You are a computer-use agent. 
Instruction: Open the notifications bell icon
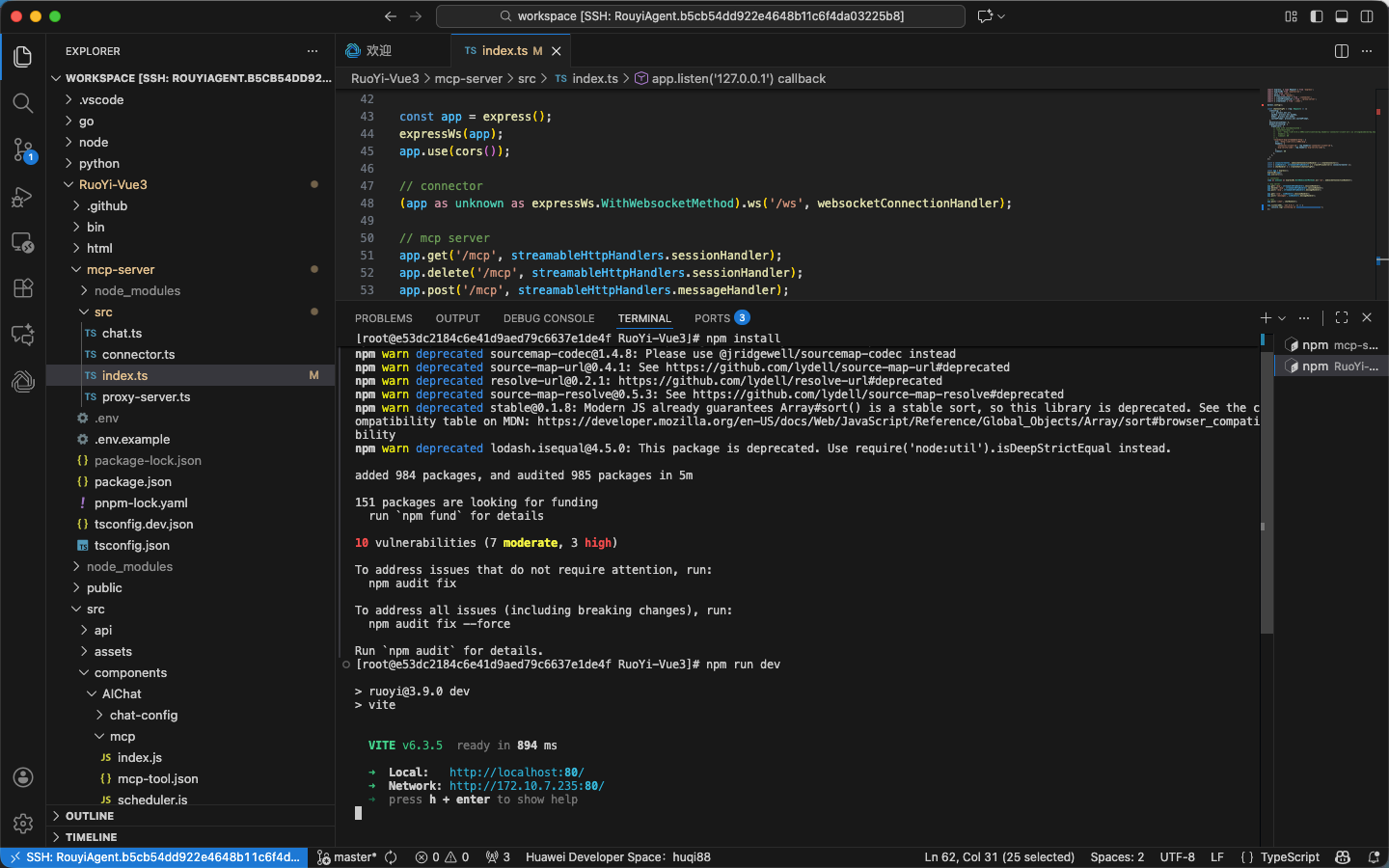pyautogui.click(x=1374, y=857)
